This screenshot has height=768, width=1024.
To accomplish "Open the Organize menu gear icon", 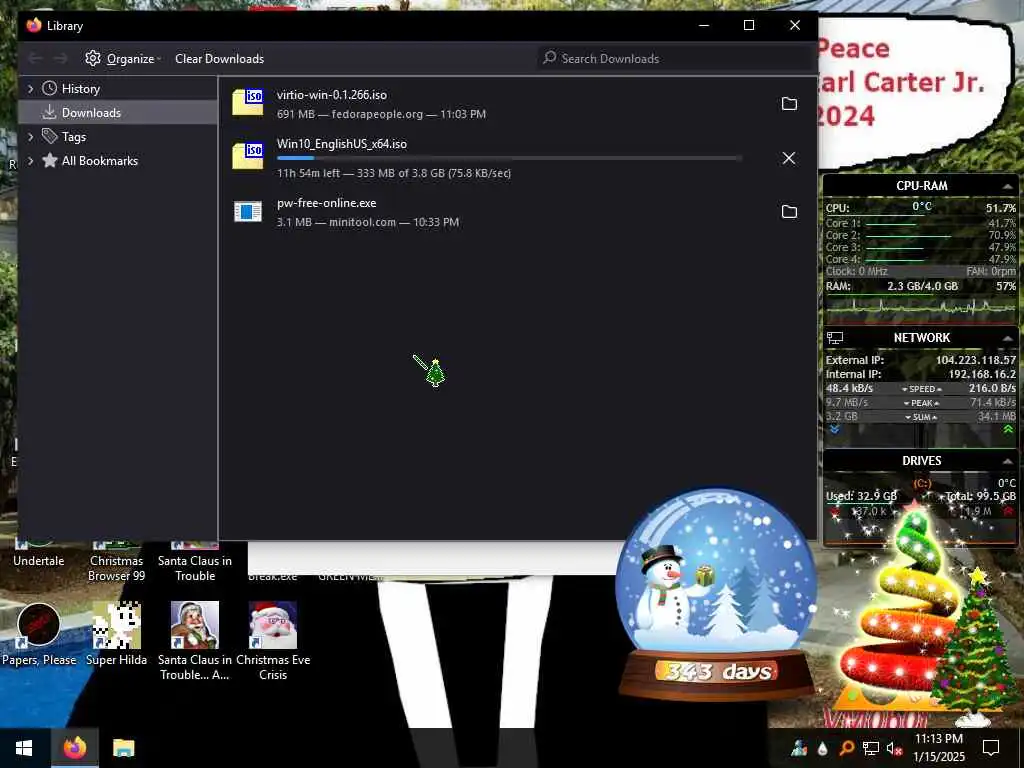I will pos(93,58).
